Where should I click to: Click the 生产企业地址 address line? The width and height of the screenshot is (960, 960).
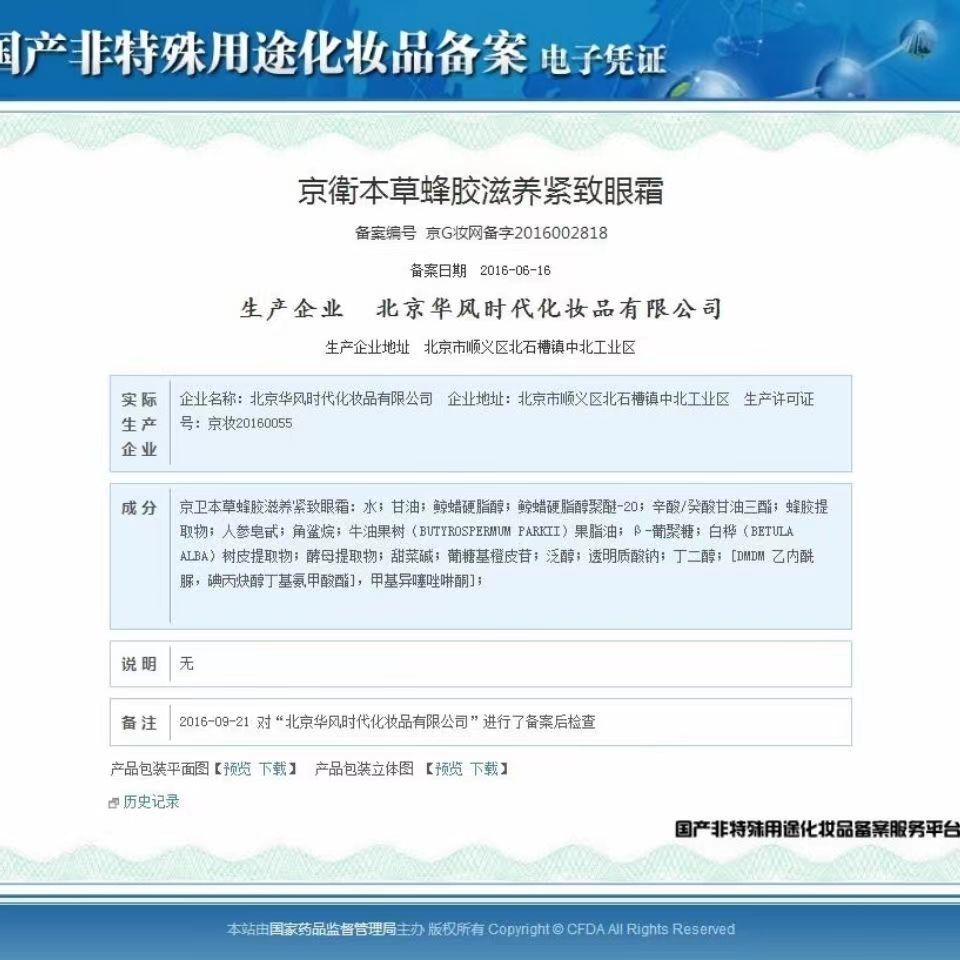coord(481,347)
